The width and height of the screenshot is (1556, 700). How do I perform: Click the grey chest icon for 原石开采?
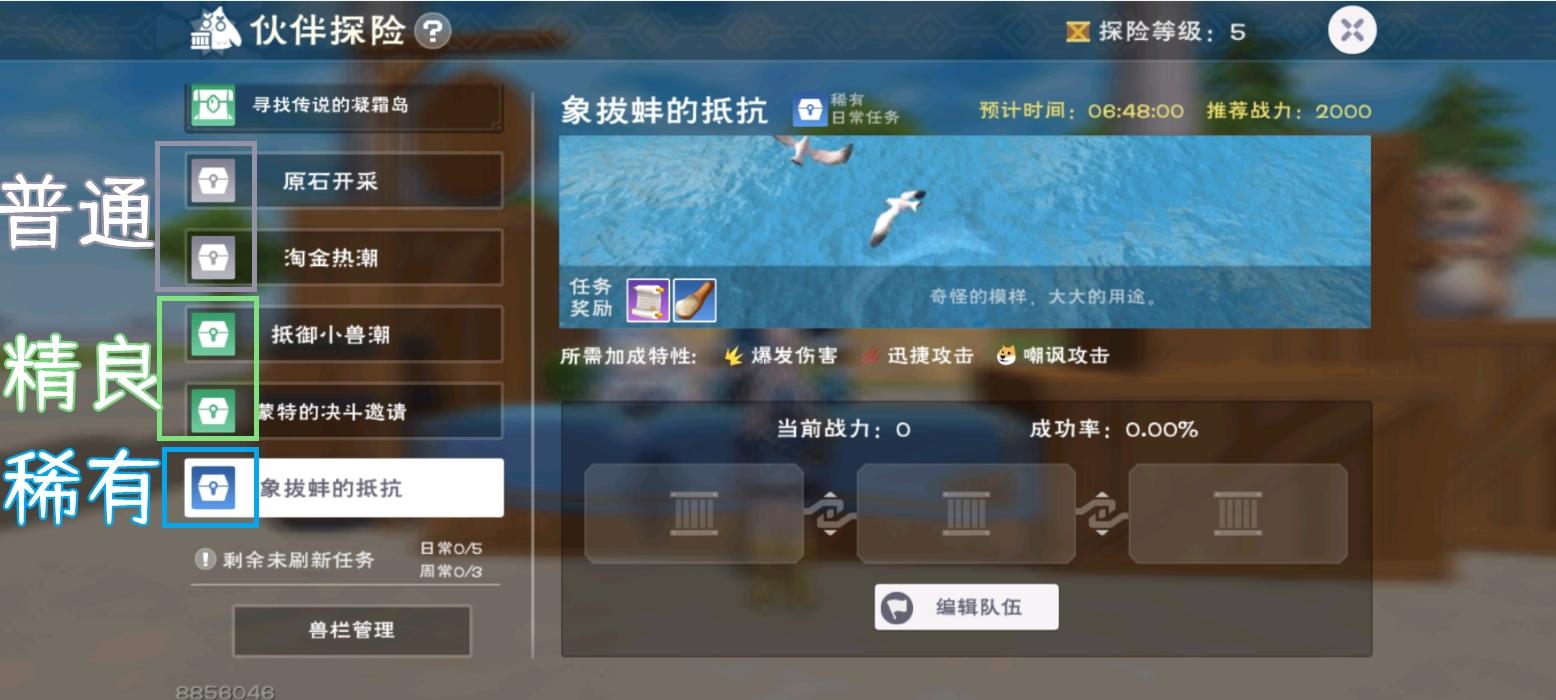pyautogui.click(x=212, y=181)
